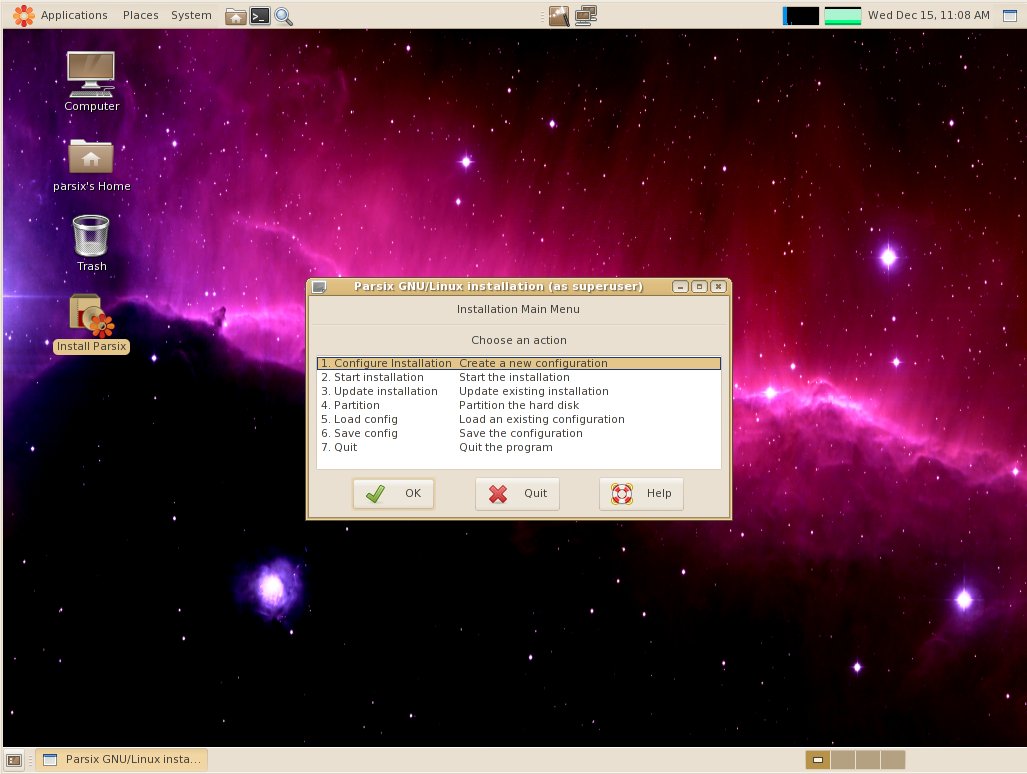Open search tool magnifier in panel
Screen dimensions: 1027x774
(284, 16)
